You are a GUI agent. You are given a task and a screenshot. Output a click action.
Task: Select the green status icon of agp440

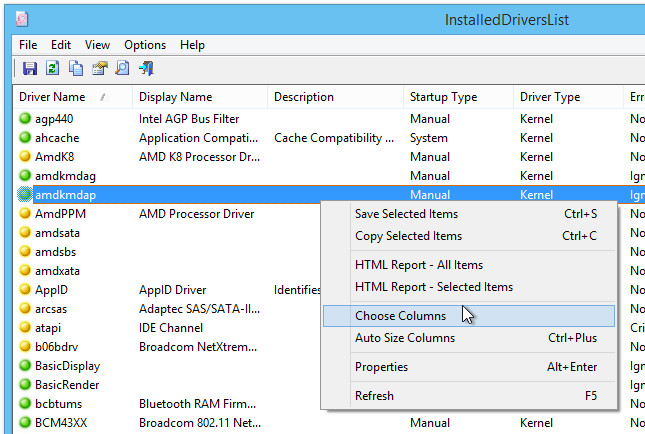[x=25, y=118]
